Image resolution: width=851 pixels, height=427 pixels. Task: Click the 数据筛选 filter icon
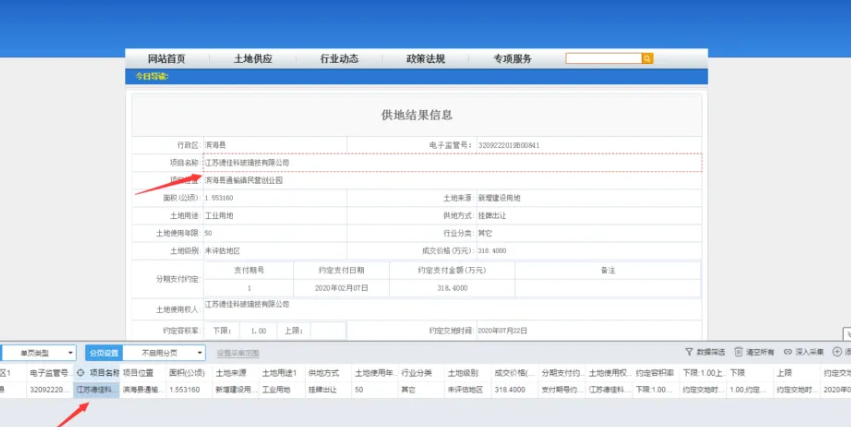click(689, 353)
